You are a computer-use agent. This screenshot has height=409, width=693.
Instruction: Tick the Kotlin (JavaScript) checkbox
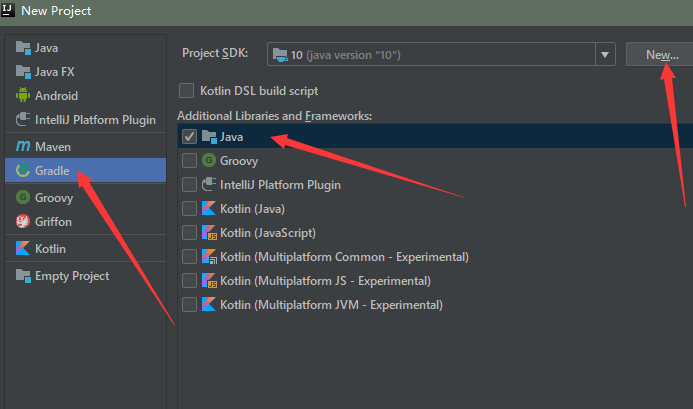[189, 232]
